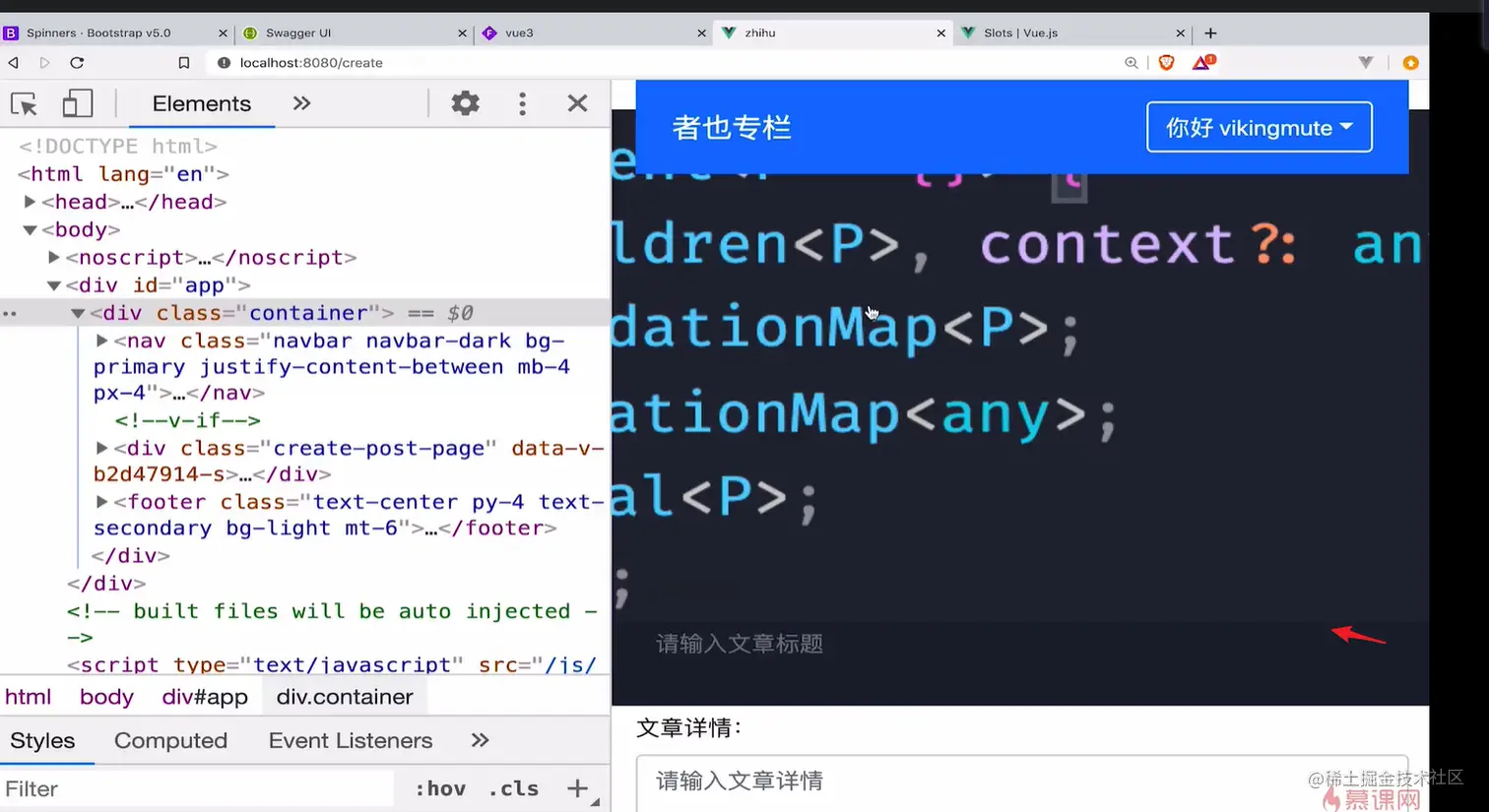Toggle the device toolbar icon in DevTools
This screenshot has height=812, width=1489.
pos(78,103)
